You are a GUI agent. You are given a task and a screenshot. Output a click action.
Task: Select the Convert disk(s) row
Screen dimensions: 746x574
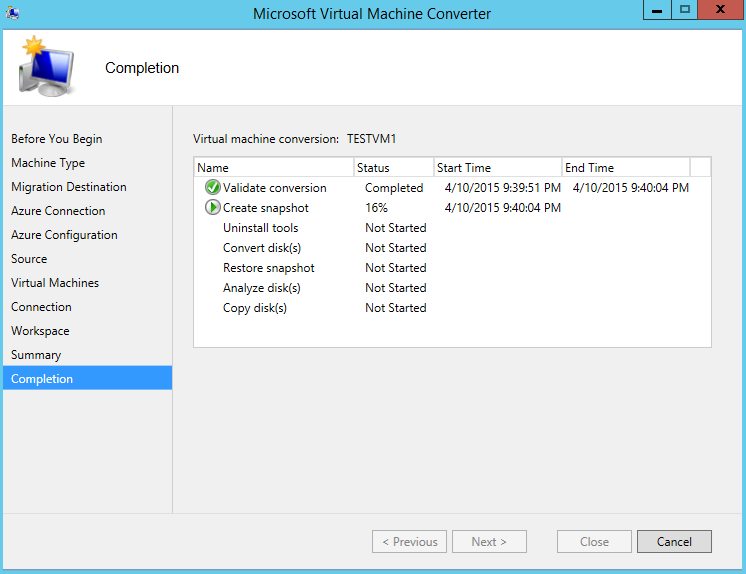click(x=452, y=247)
